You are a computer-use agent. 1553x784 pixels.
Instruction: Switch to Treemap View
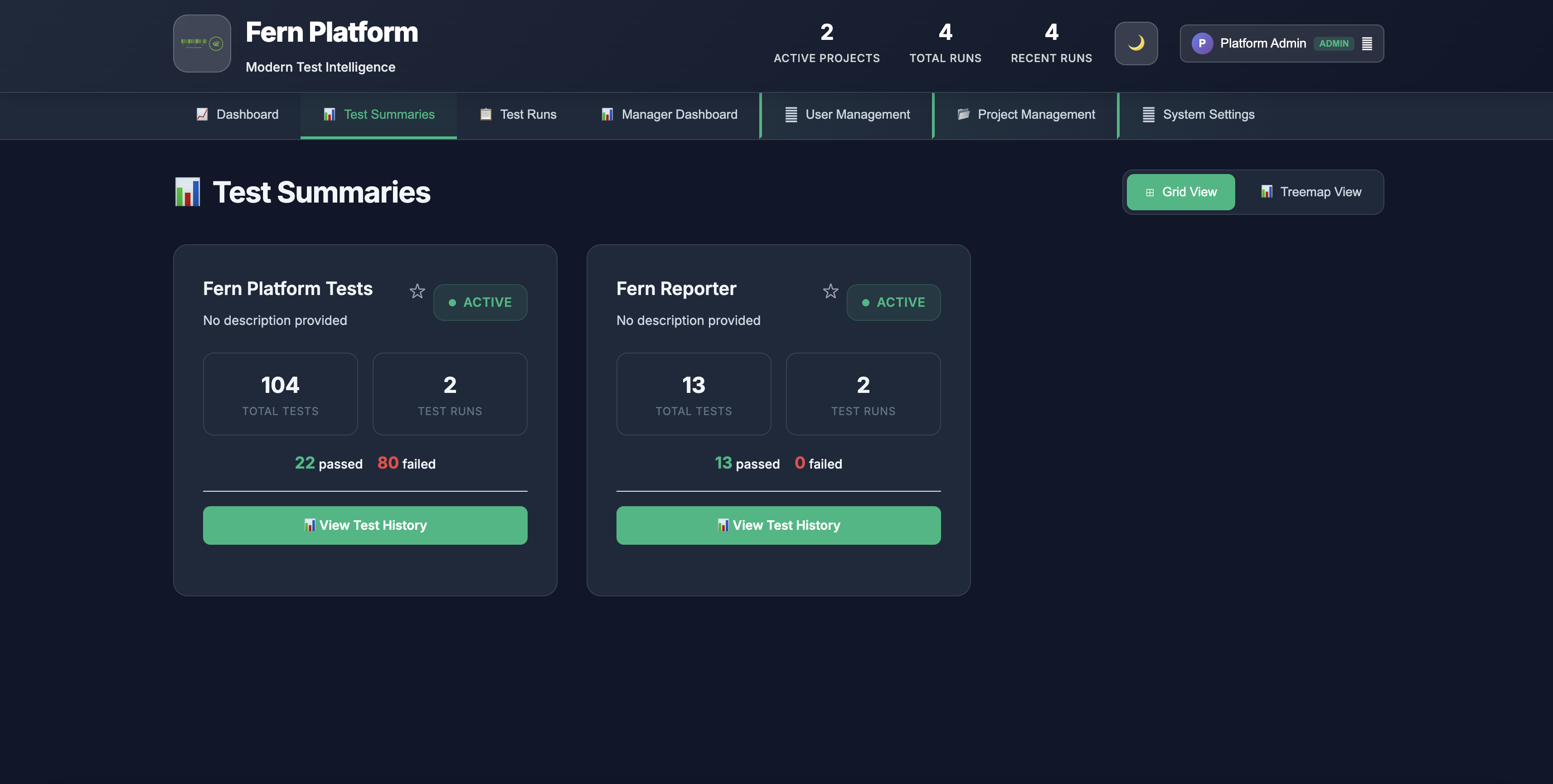pos(1310,192)
